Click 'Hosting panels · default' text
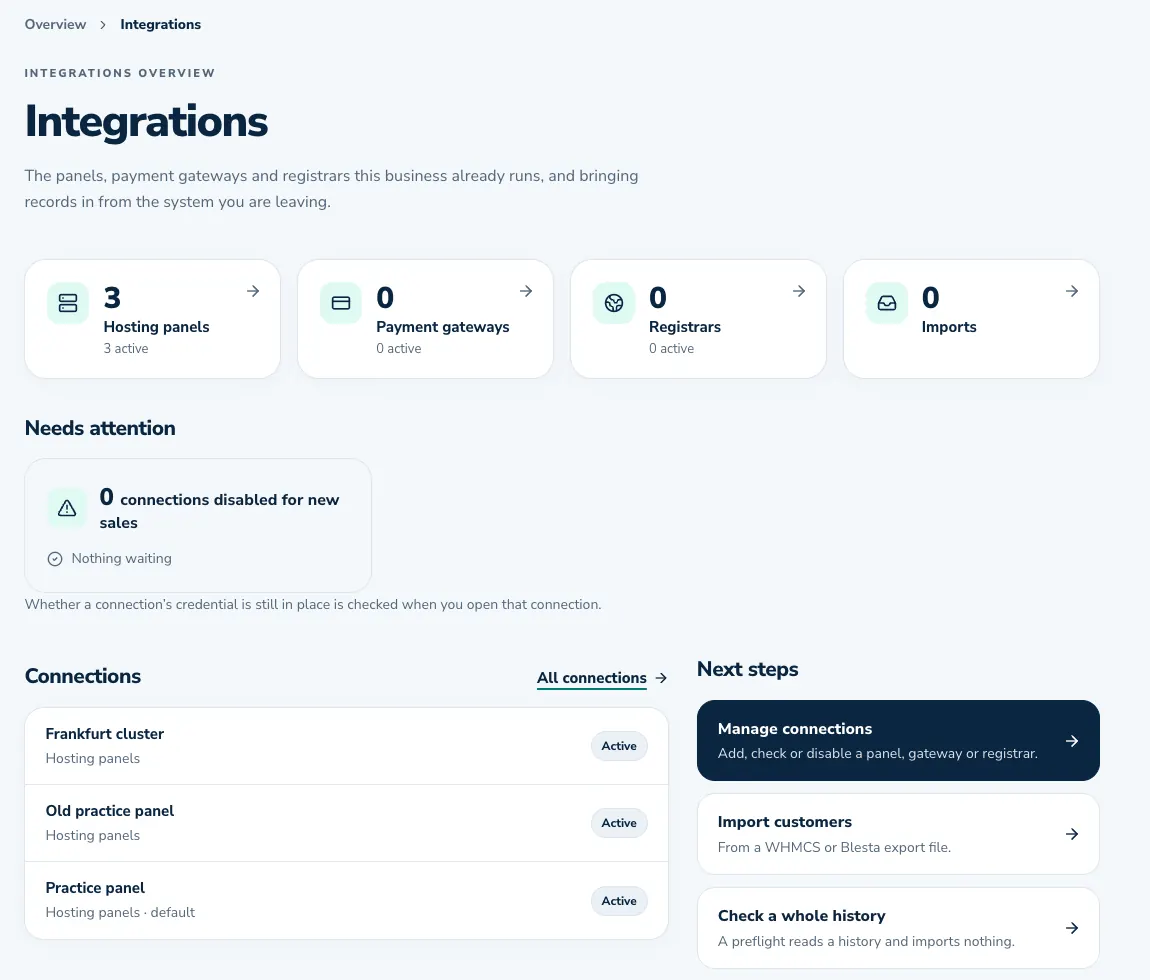 tap(120, 913)
